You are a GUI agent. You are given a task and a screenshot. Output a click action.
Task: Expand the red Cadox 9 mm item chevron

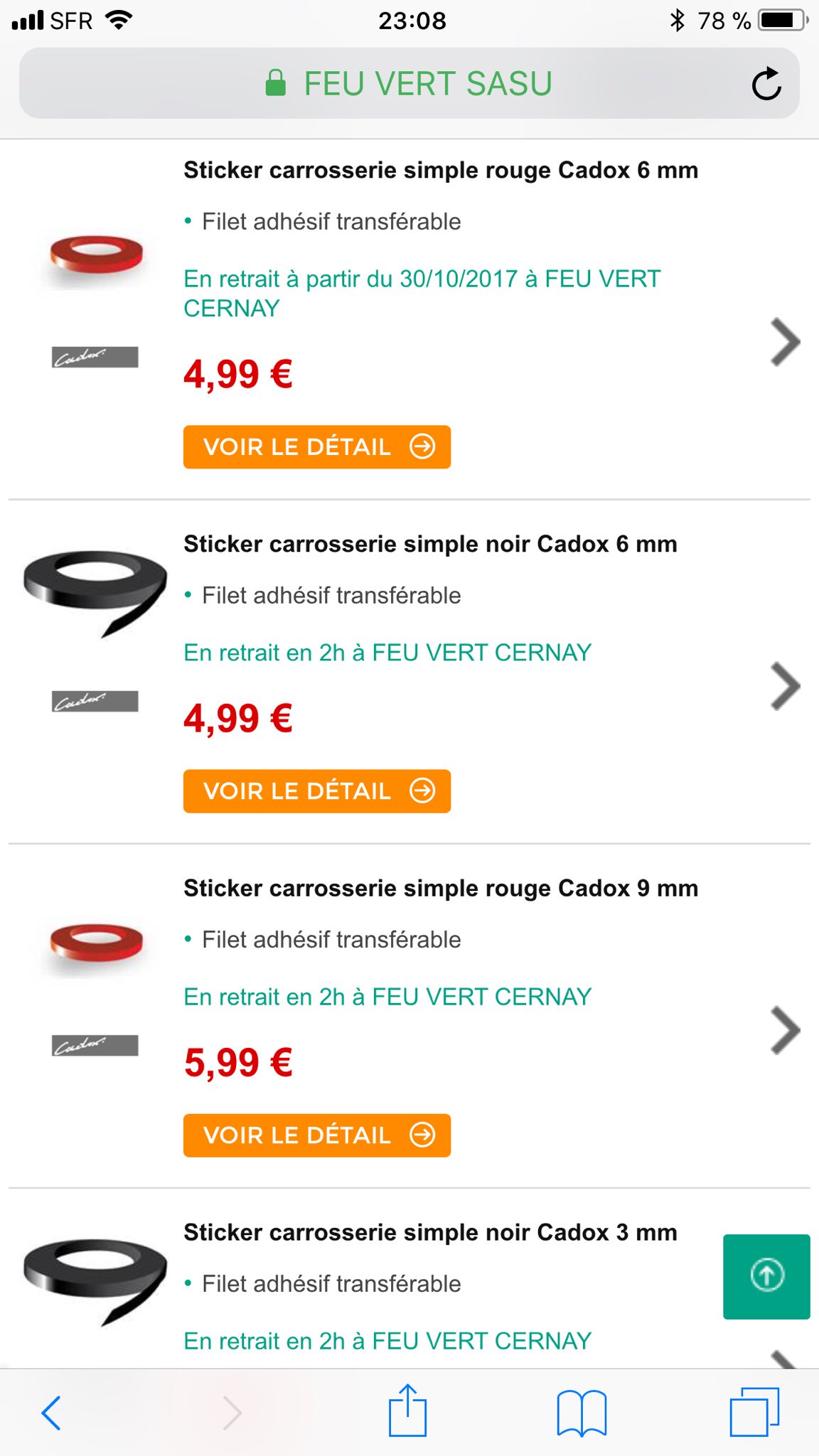click(785, 1030)
